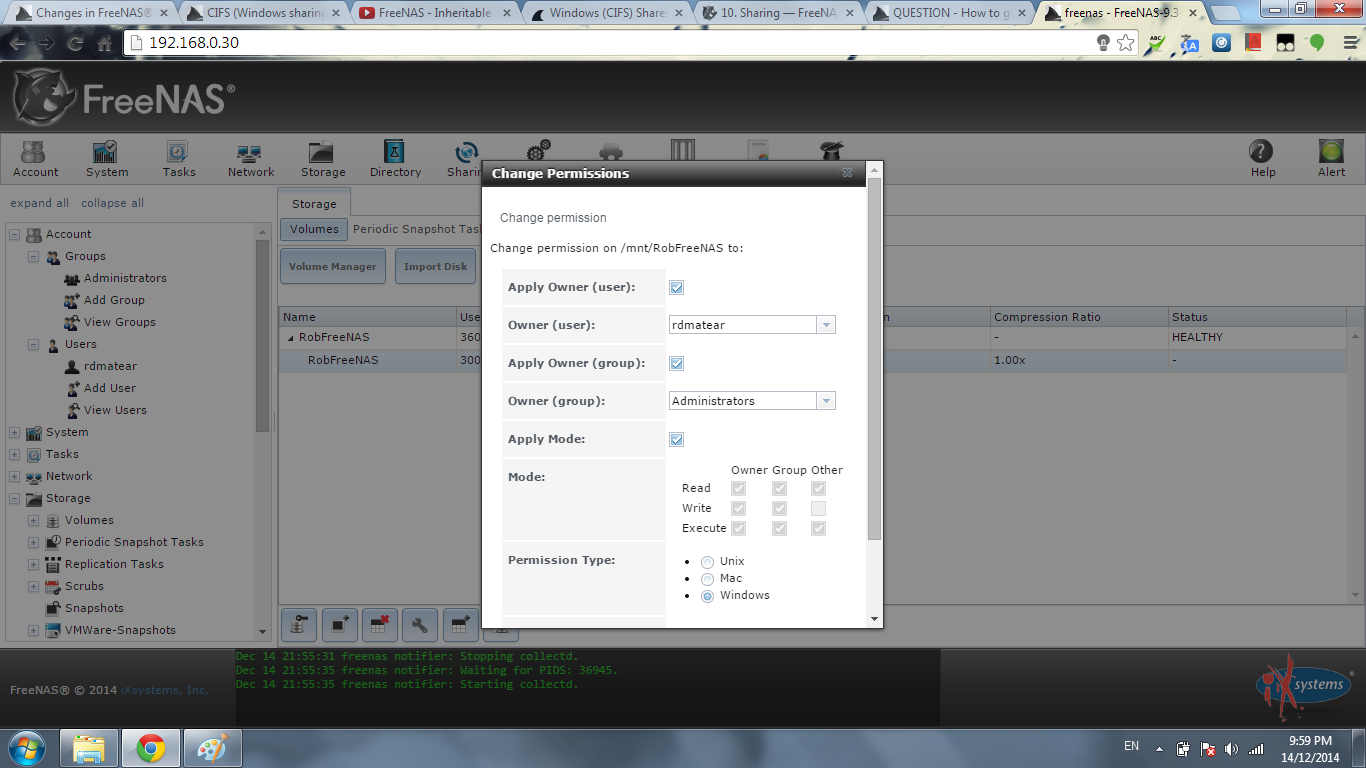Open the Tasks toolbar icon

[x=178, y=158]
